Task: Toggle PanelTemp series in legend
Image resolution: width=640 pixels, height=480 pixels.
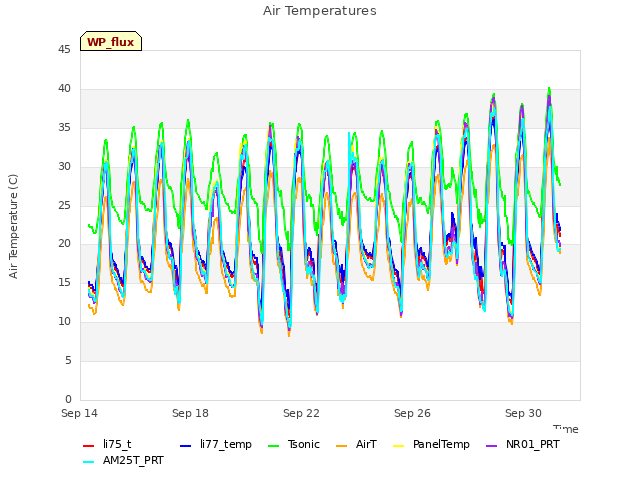Action: [431, 444]
